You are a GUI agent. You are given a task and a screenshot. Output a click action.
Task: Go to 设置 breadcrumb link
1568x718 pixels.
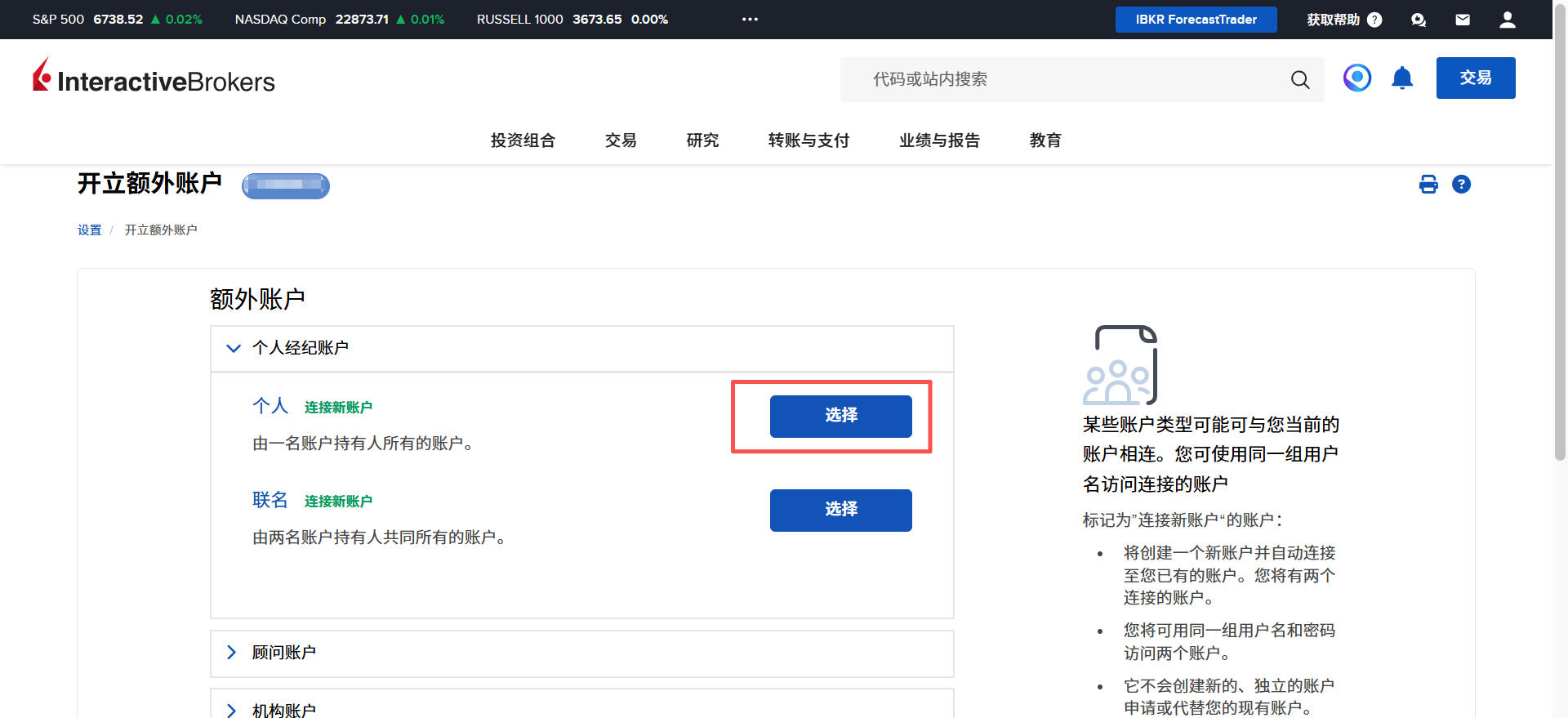[x=89, y=230]
